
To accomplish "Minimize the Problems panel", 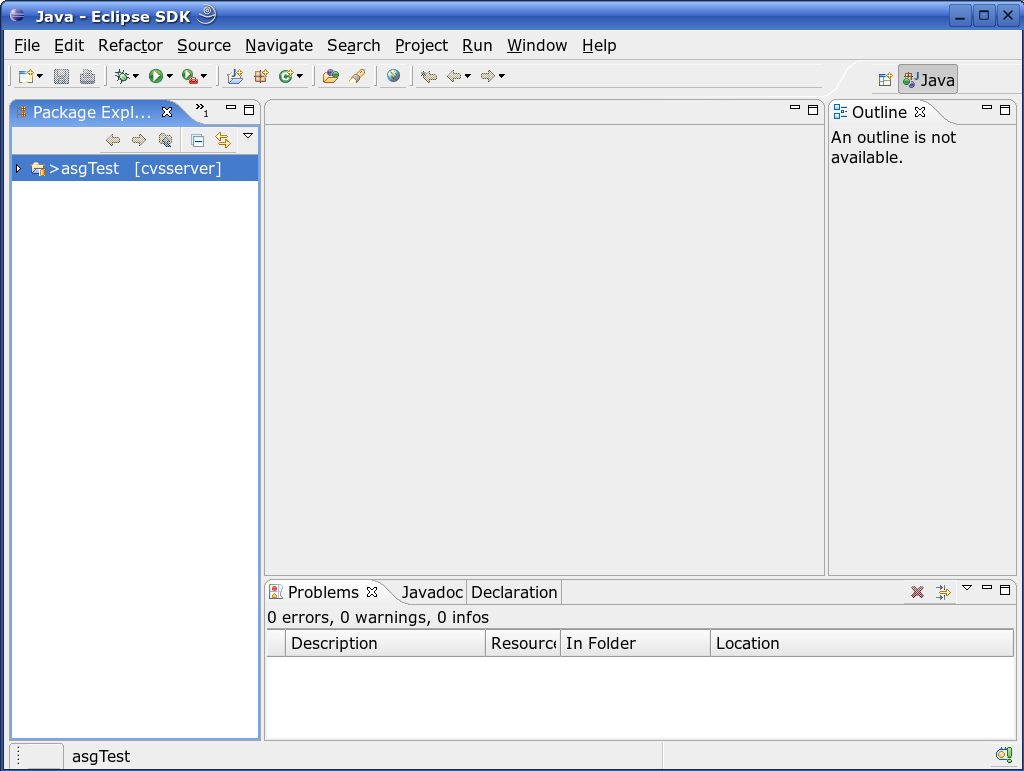I will pos(987,587).
